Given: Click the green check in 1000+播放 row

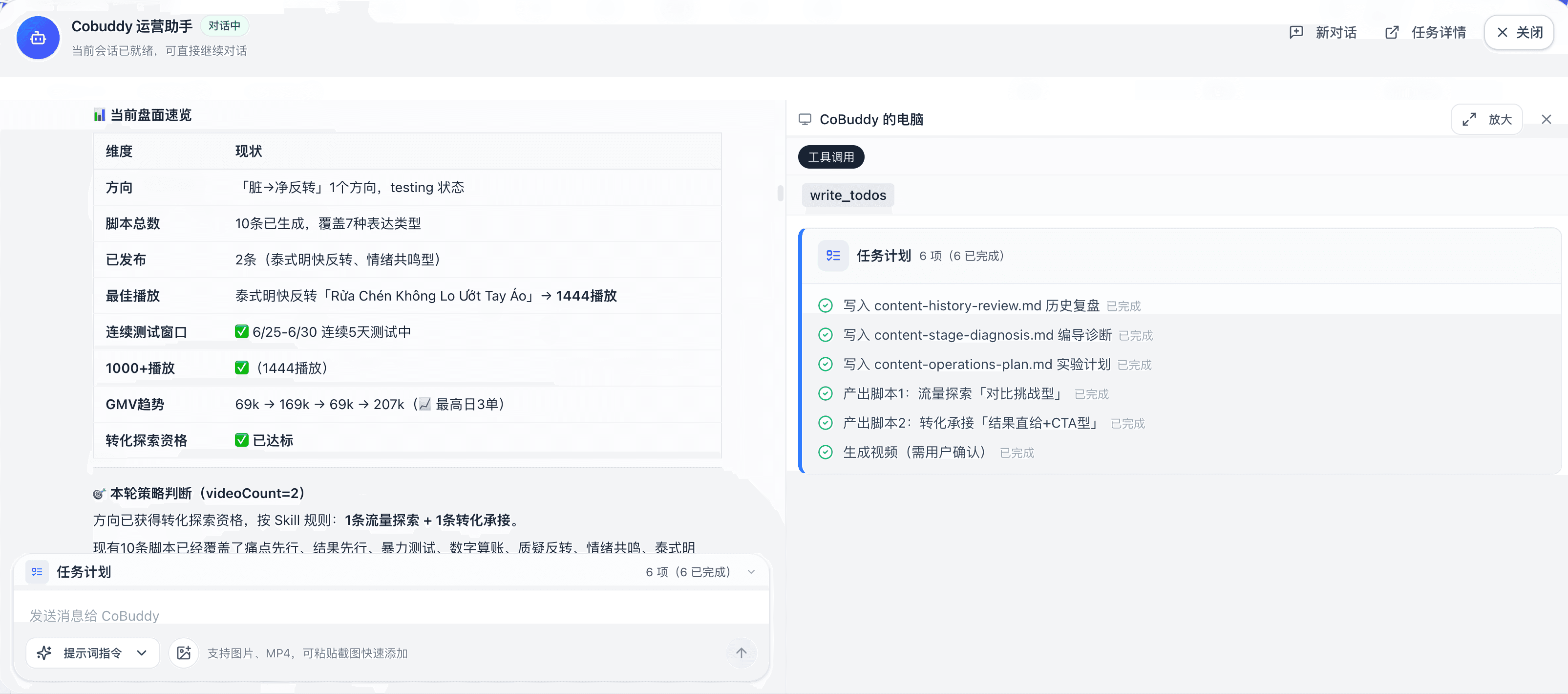Looking at the screenshot, I should click(242, 368).
